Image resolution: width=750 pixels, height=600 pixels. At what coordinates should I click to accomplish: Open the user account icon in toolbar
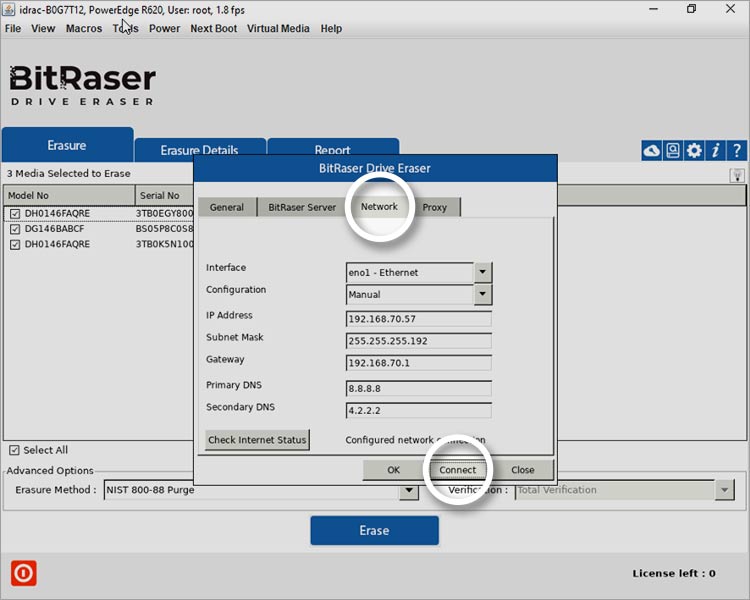(673, 151)
